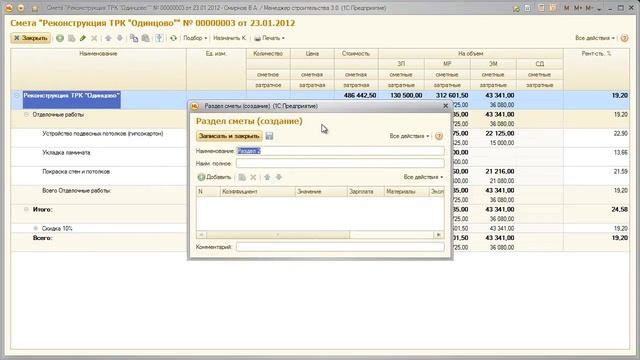Click the move up arrow in estimate toolbar
The width and height of the screenshot is (640, 360).
coord(108,38)
